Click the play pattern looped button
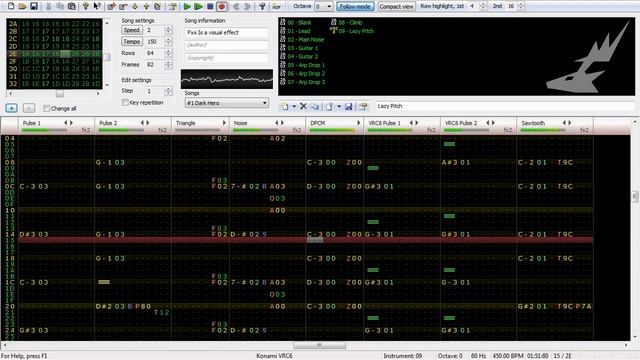 pos(198,6)
